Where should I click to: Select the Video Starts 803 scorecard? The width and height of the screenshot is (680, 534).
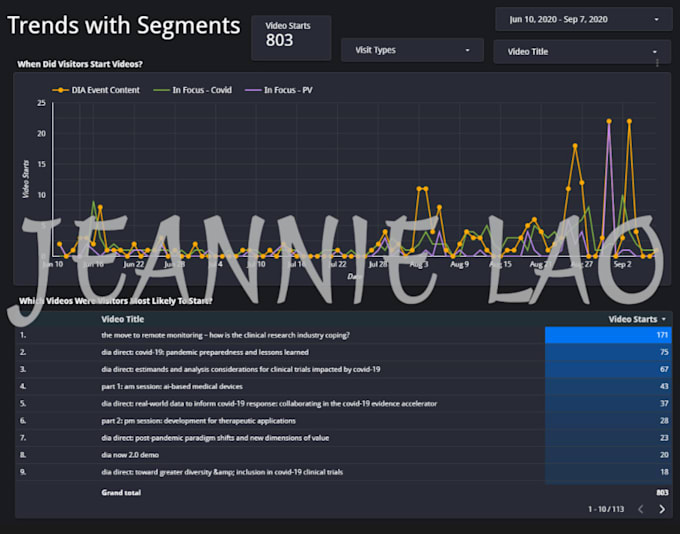291,37
